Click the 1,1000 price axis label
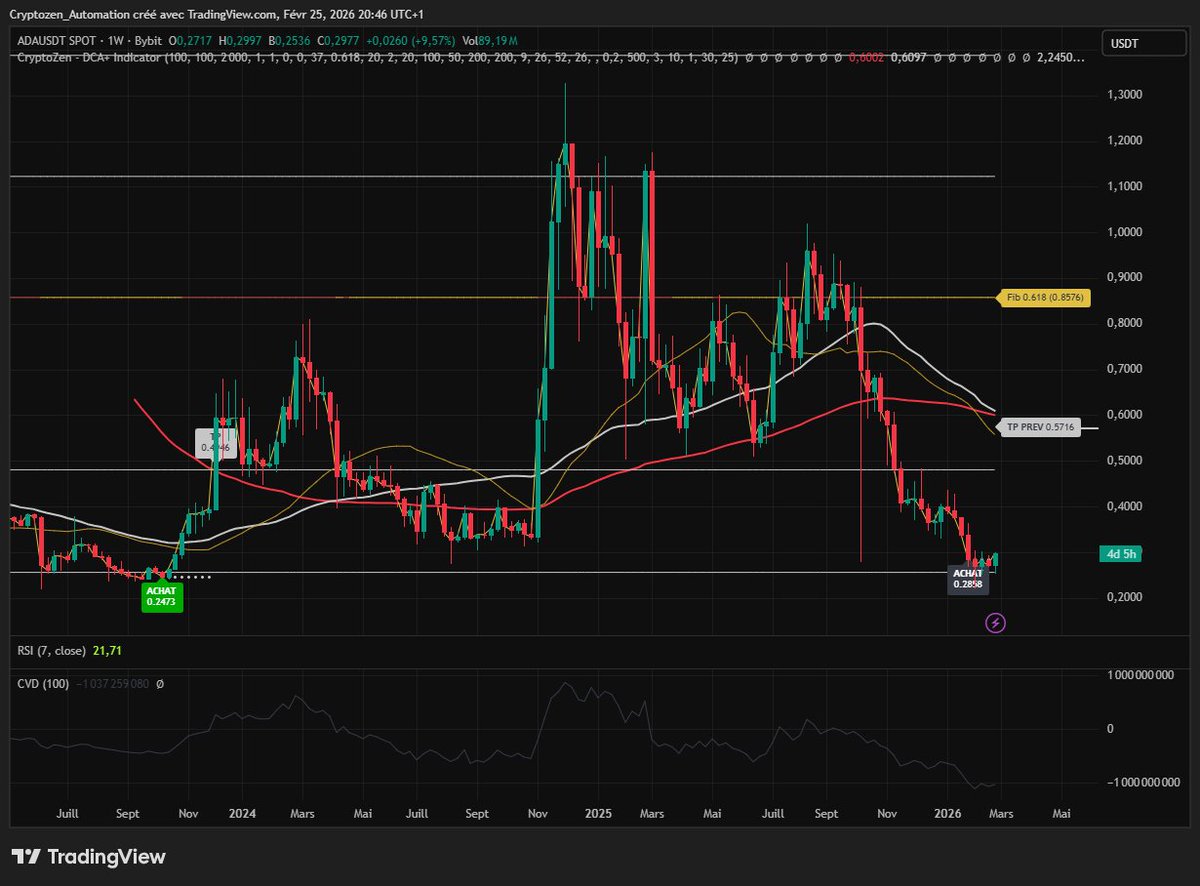Viewport: 1200px width, 886px height. pos(1124,187)
